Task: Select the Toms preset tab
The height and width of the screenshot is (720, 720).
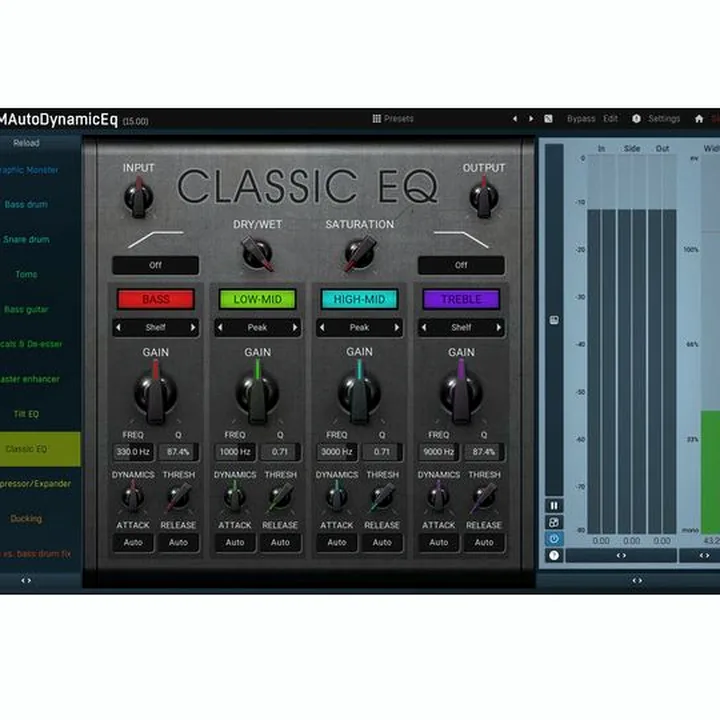Action: (26, 274)
